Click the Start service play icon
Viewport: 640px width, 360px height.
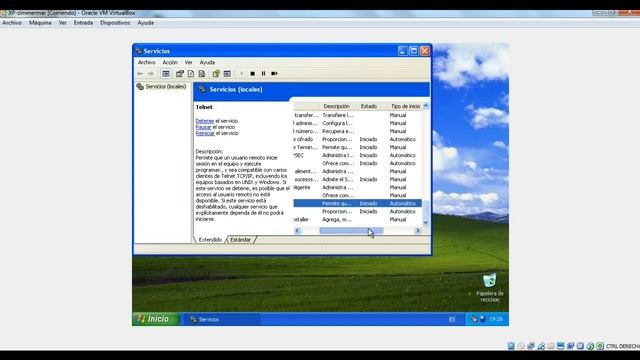point(241,73)
